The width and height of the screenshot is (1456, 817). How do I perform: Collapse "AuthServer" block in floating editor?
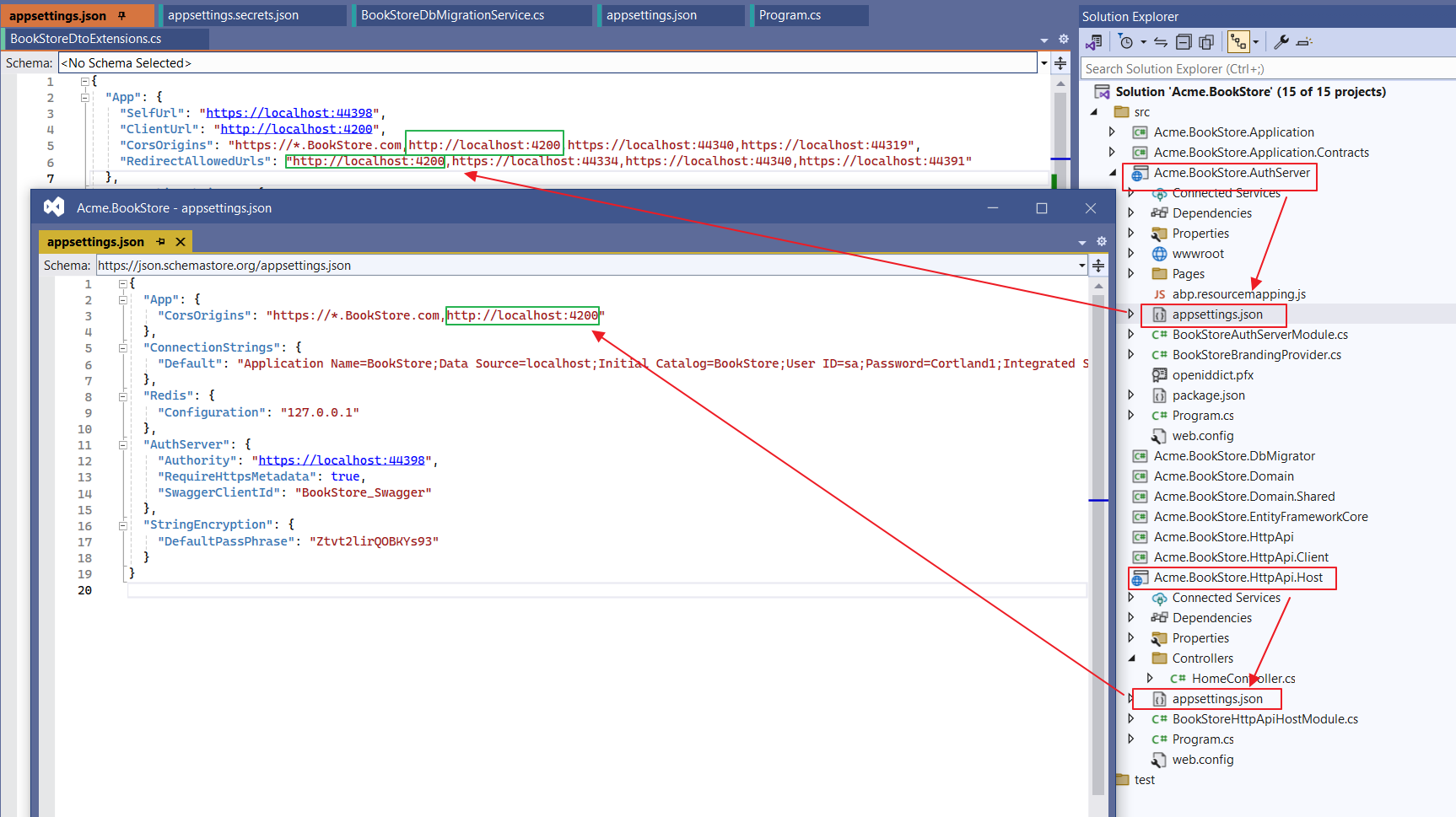click(x=123, y=444)
